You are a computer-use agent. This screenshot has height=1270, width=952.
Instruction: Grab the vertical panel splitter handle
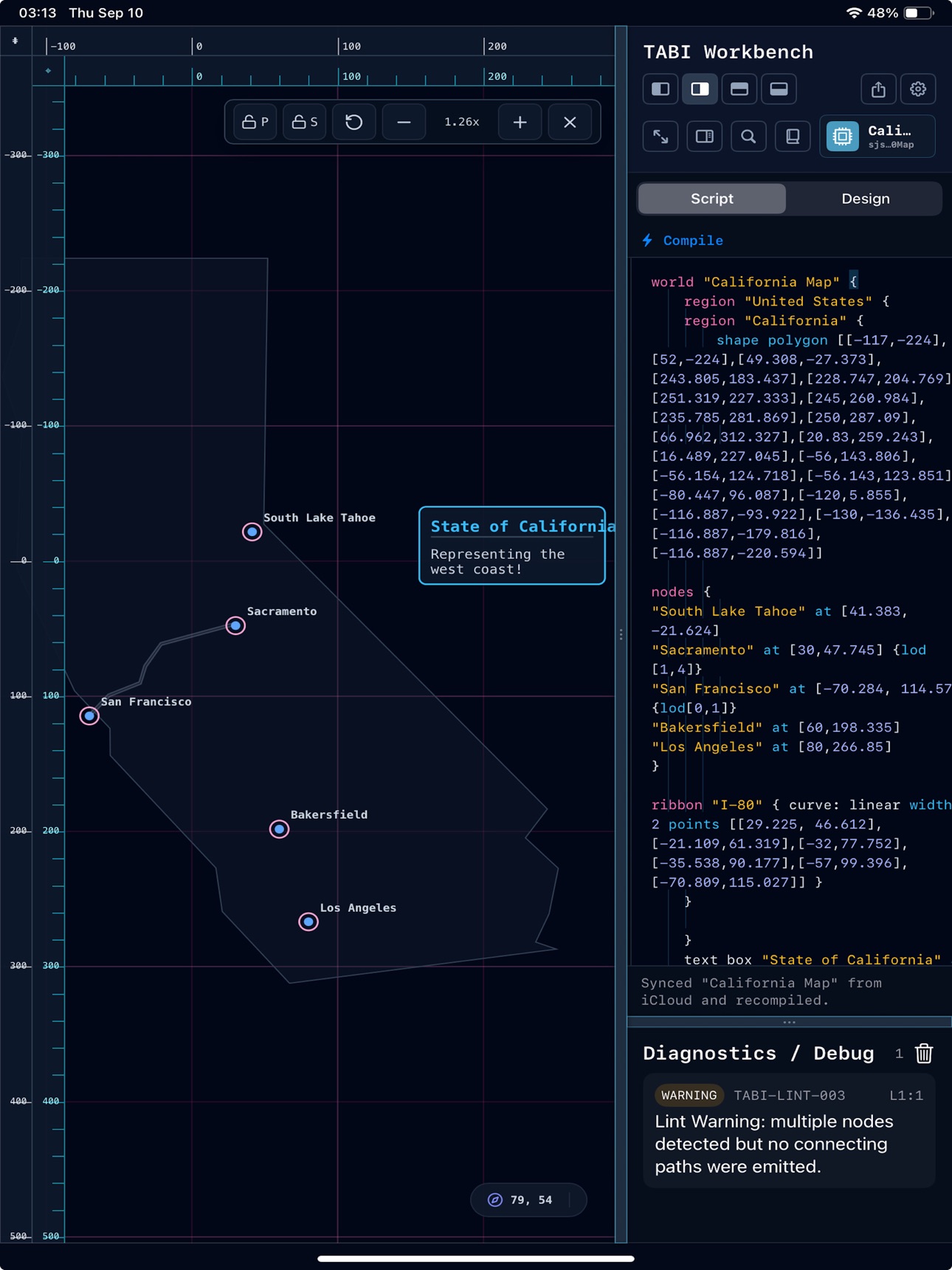(621, 634)
